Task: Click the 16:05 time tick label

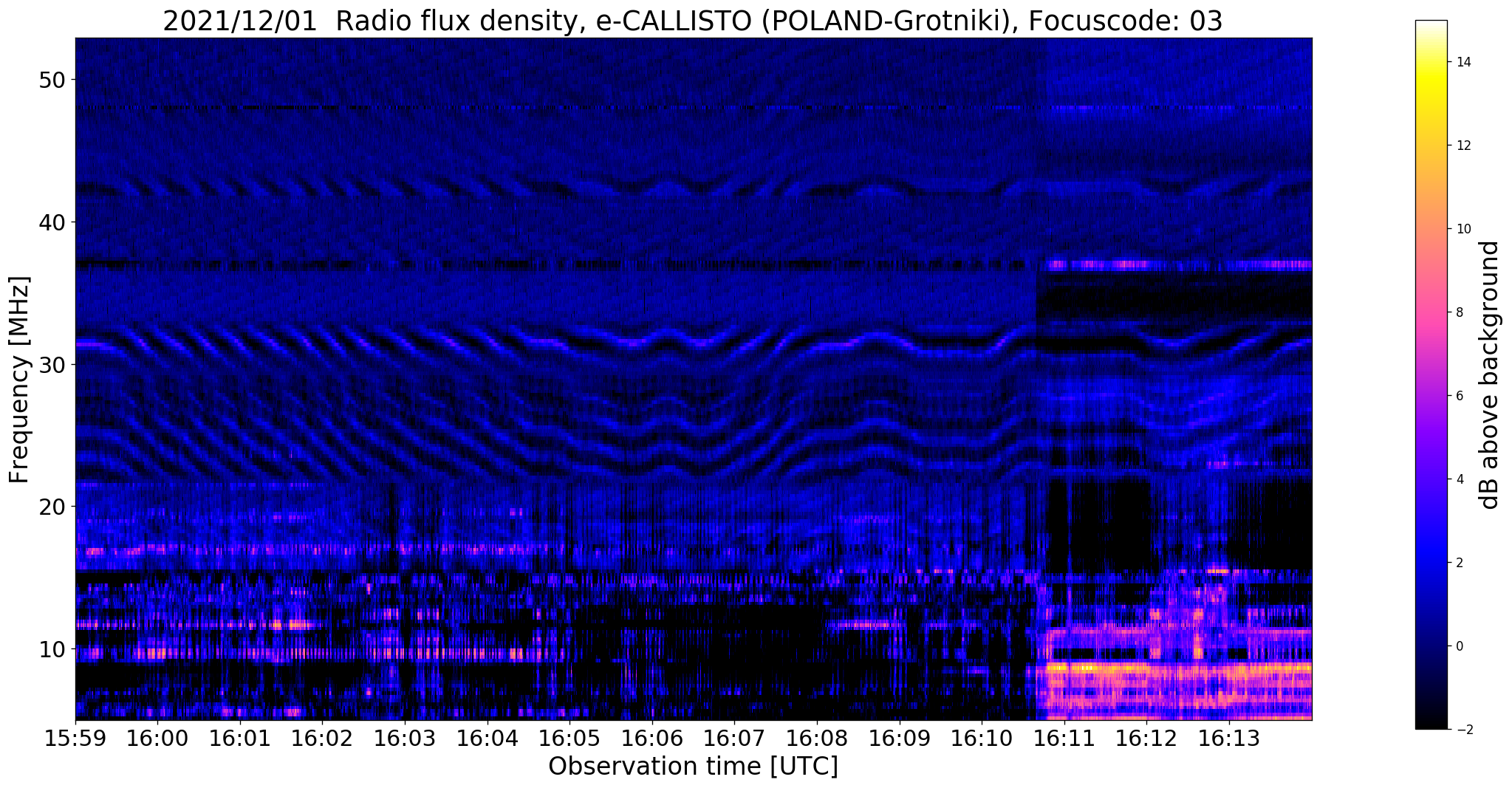Action: tap(569, 738)
